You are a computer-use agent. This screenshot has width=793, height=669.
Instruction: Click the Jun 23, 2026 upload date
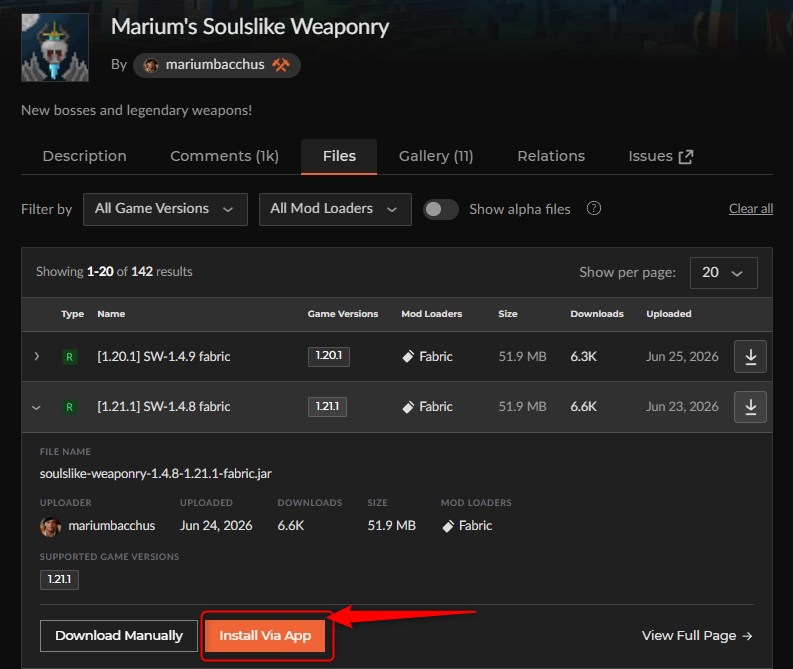click(682, 407)
